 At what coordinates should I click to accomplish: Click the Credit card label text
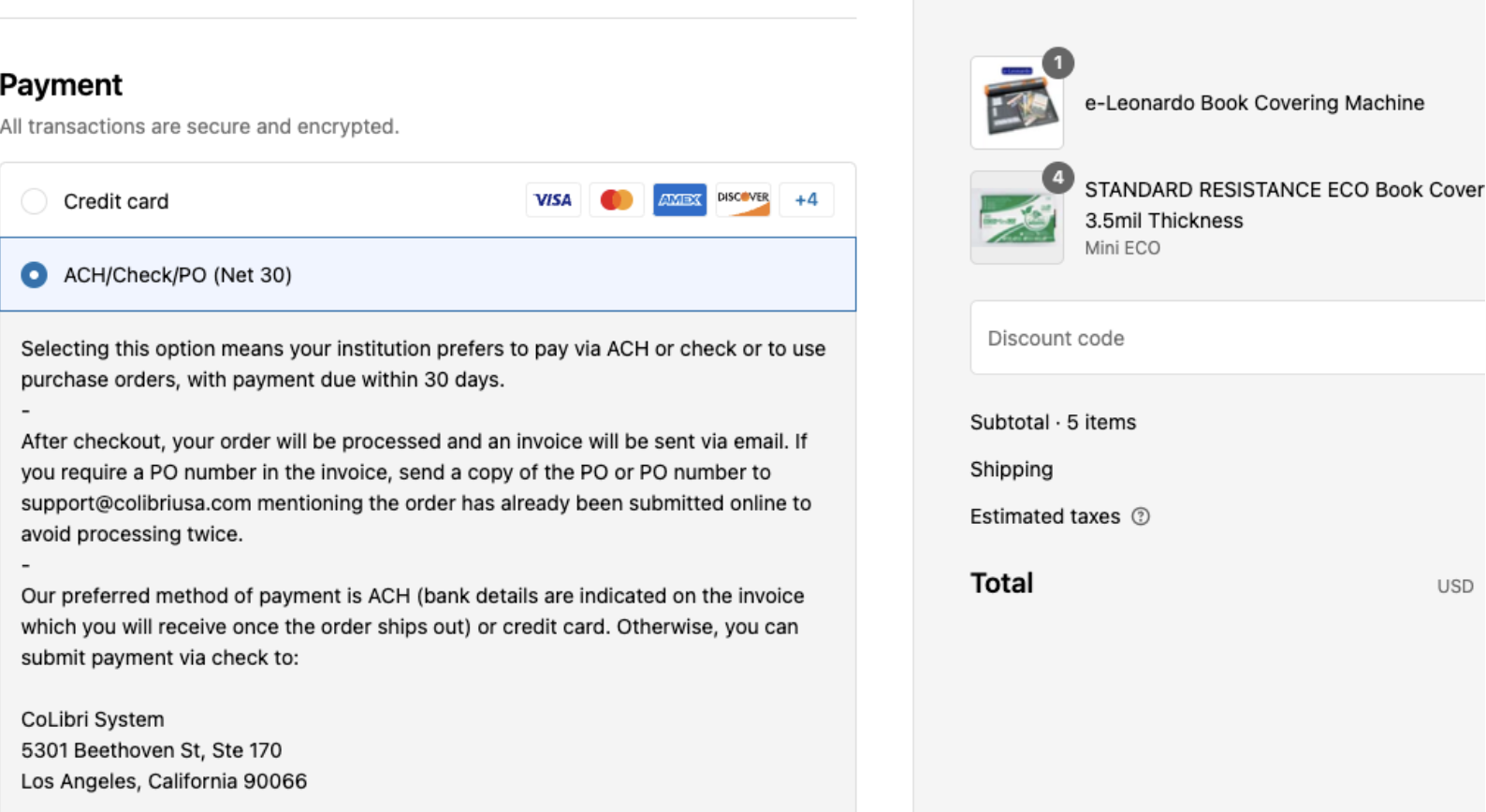click(116, 201)
